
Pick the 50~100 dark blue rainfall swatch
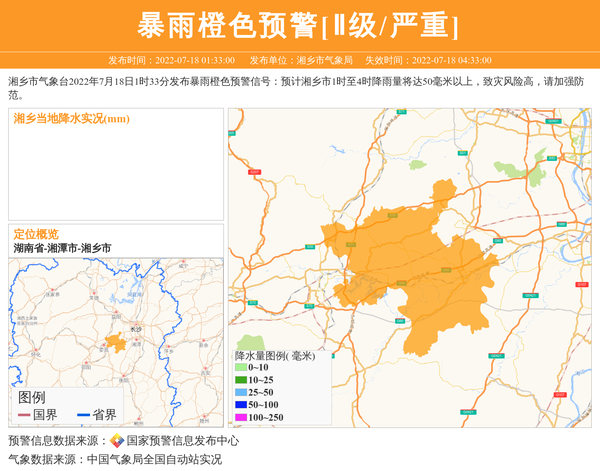pos(240,404)
